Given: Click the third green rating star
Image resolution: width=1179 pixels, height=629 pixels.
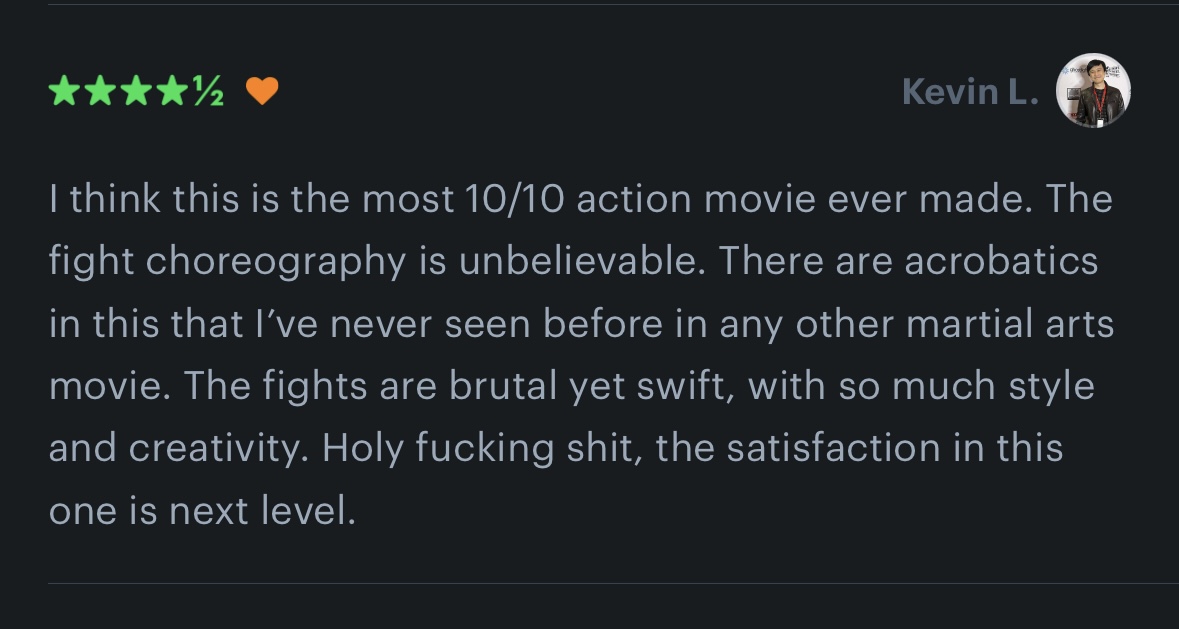Looking at the screenshot, I should pyautogui.click(x=136, y=93).
